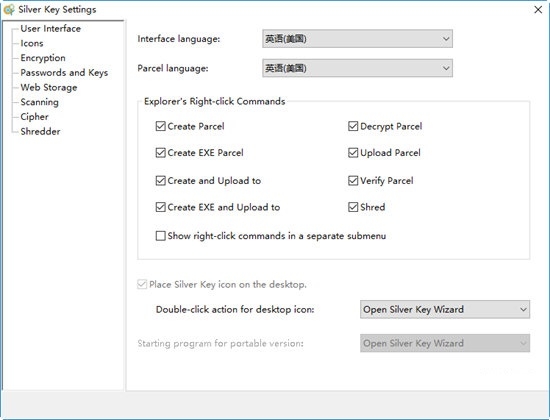Expand the Interface language dropdown
550x420 pixels.
tap(357, 39)
